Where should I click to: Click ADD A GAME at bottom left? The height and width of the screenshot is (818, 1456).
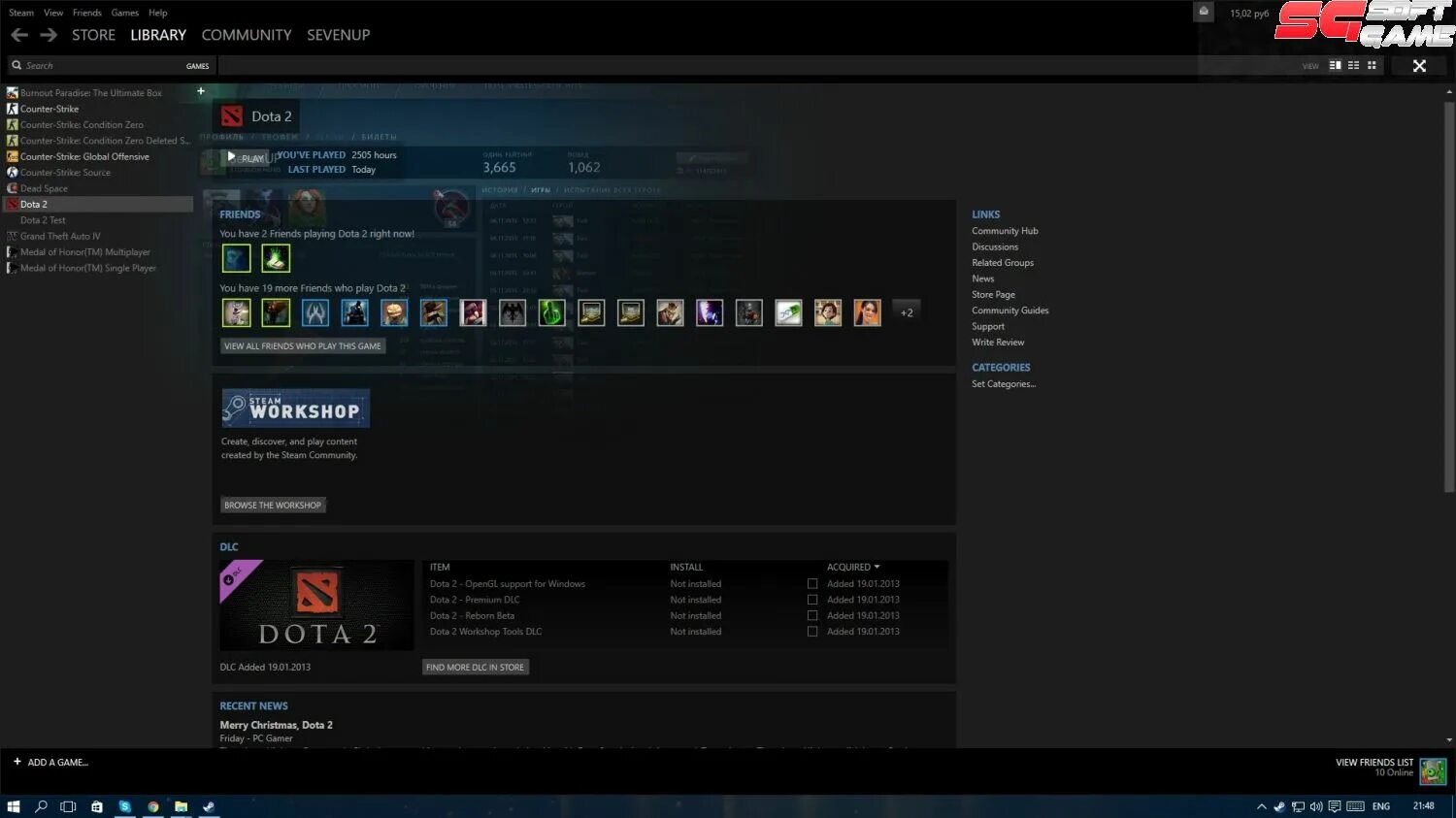tap(50, 763)
